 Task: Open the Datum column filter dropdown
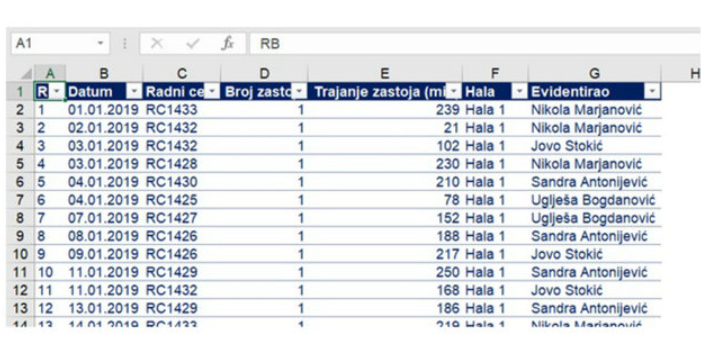point(134,92)
